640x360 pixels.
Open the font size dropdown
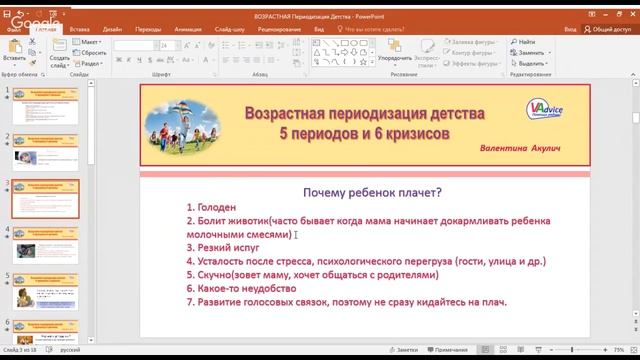point(178,45)
